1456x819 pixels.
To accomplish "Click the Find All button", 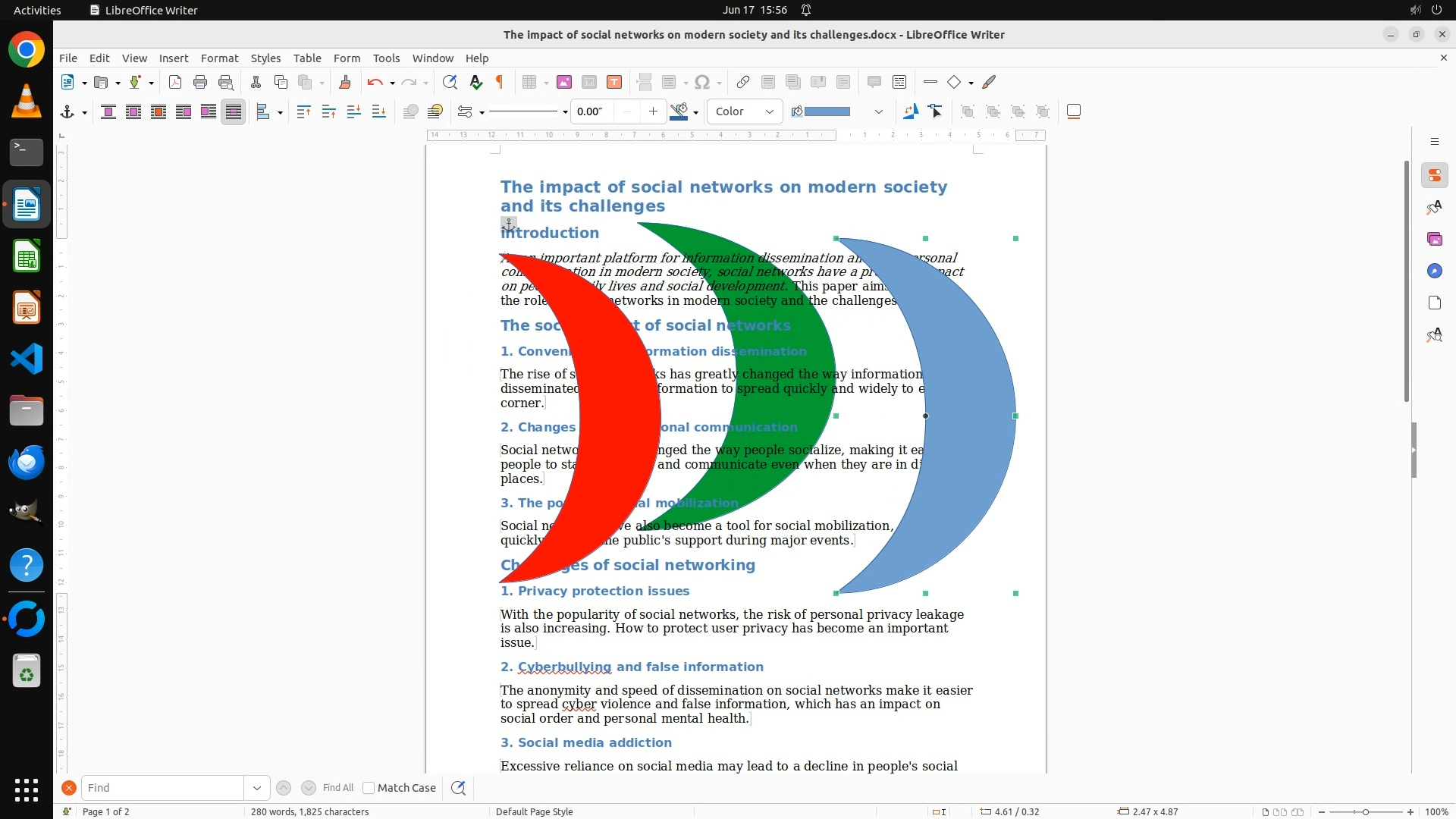I will pyautogui.click(x=337, y=788).
